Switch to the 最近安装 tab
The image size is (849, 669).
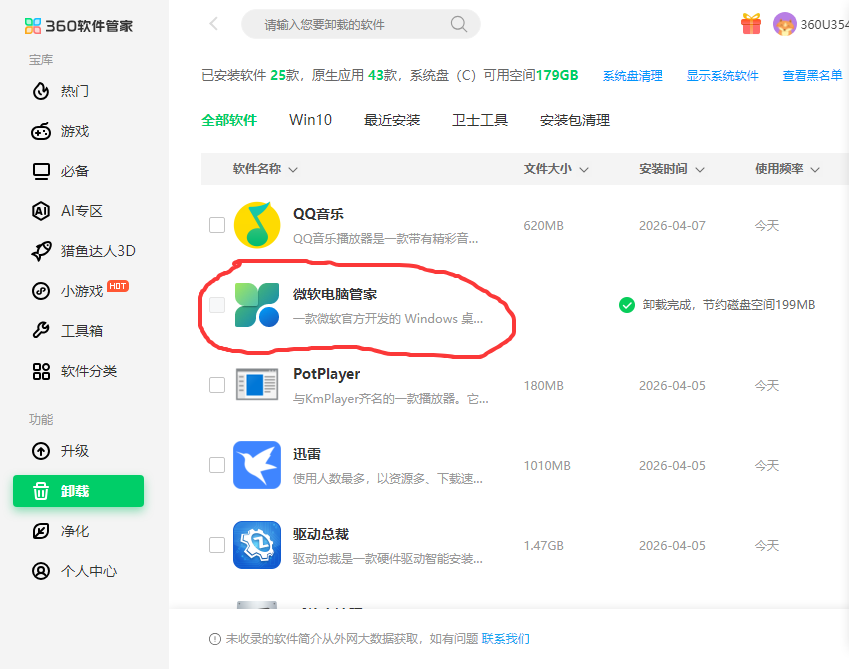click(x=392, y=120)
